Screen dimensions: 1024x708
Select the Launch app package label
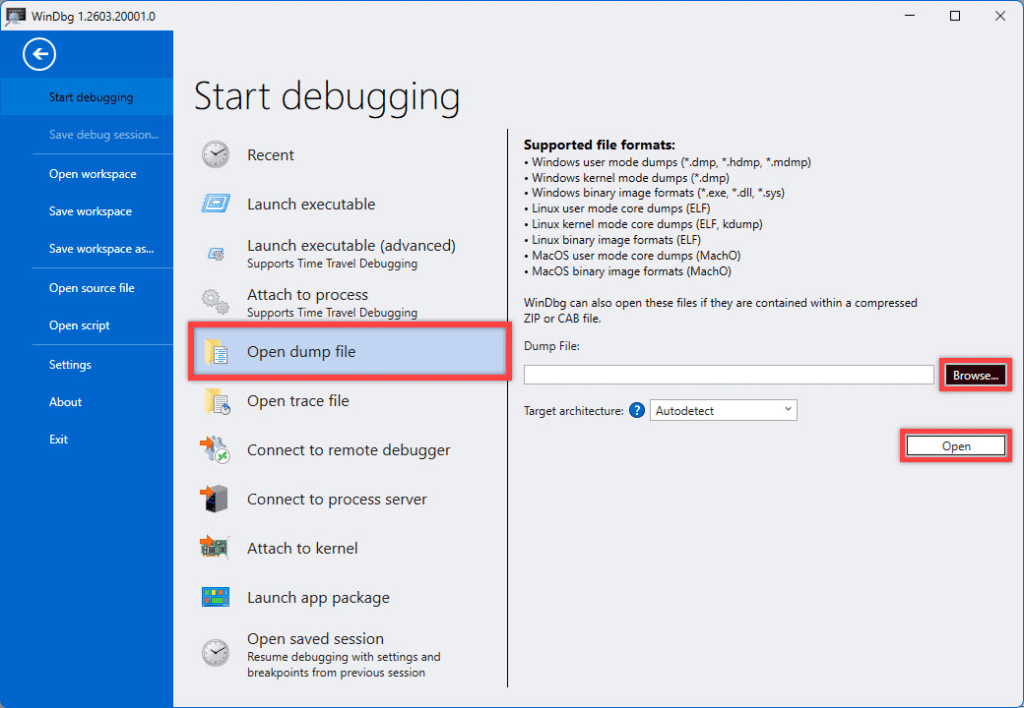pyautogui.click(x=318, y=598)
